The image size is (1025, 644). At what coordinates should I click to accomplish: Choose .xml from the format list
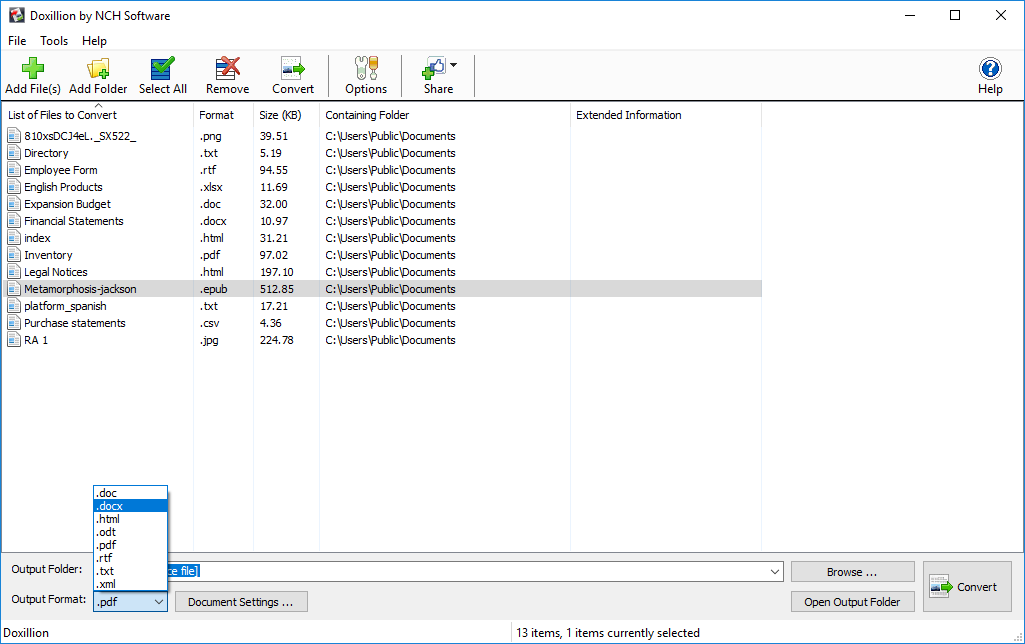(131, 584)
